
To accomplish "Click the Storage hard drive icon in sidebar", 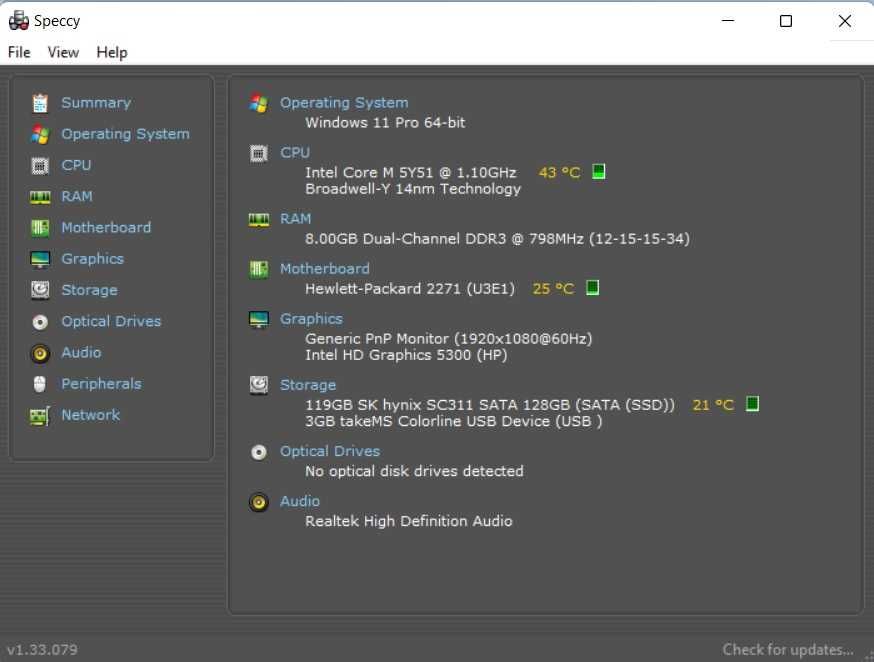I will 40,290.
